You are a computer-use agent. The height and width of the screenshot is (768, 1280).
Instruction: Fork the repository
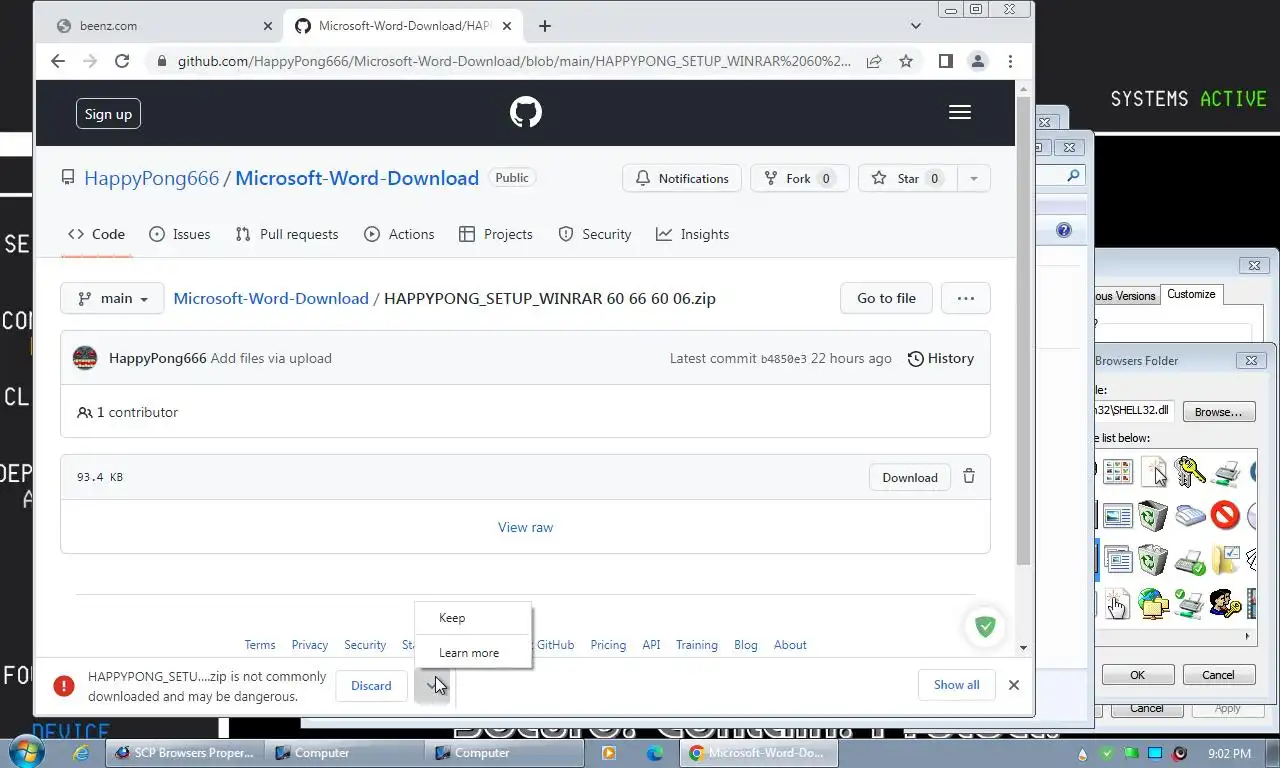pos(799,178)
